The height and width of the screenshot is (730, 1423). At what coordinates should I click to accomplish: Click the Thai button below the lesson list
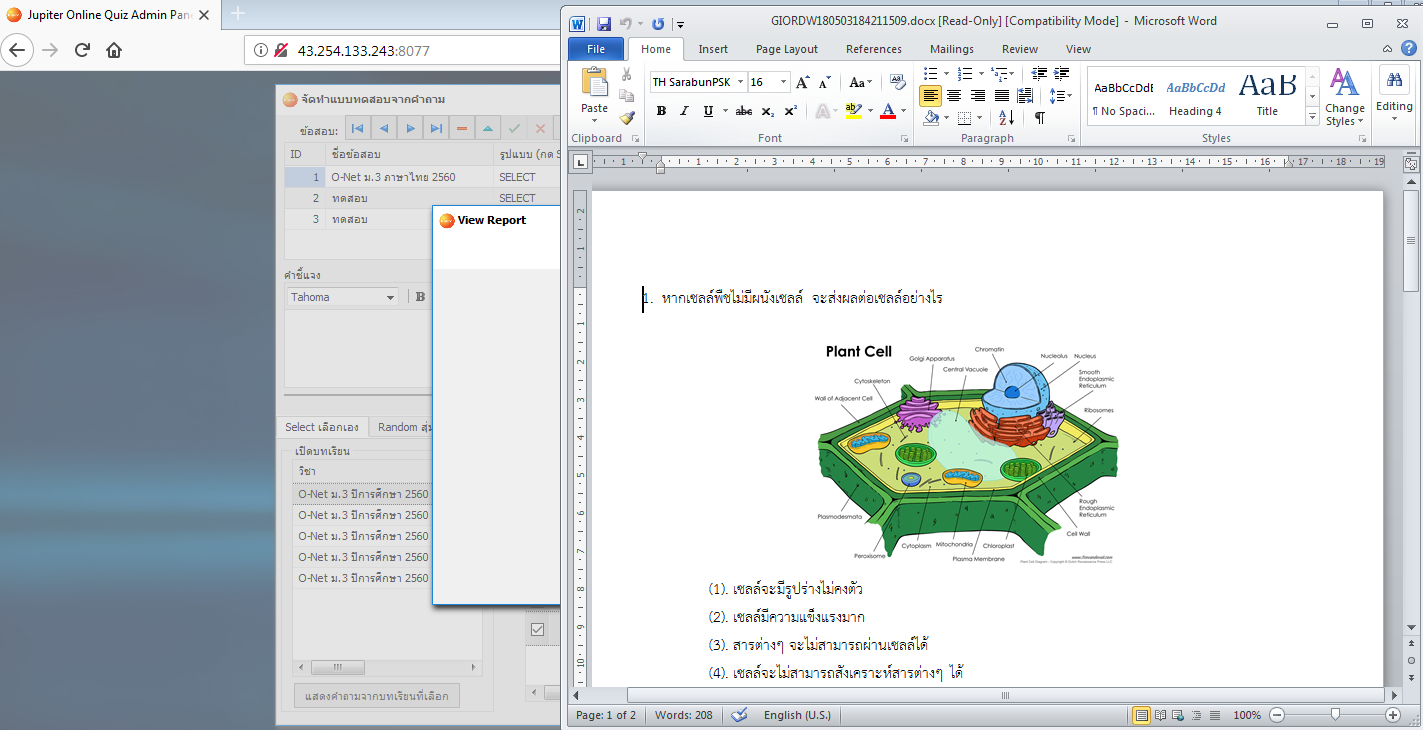(377, 695)
